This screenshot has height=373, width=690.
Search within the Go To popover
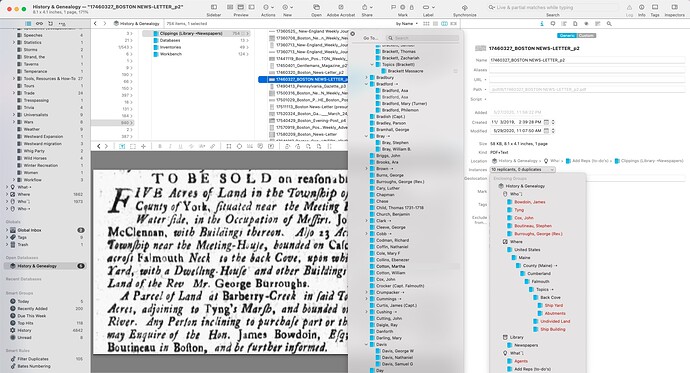coord(422,38)
